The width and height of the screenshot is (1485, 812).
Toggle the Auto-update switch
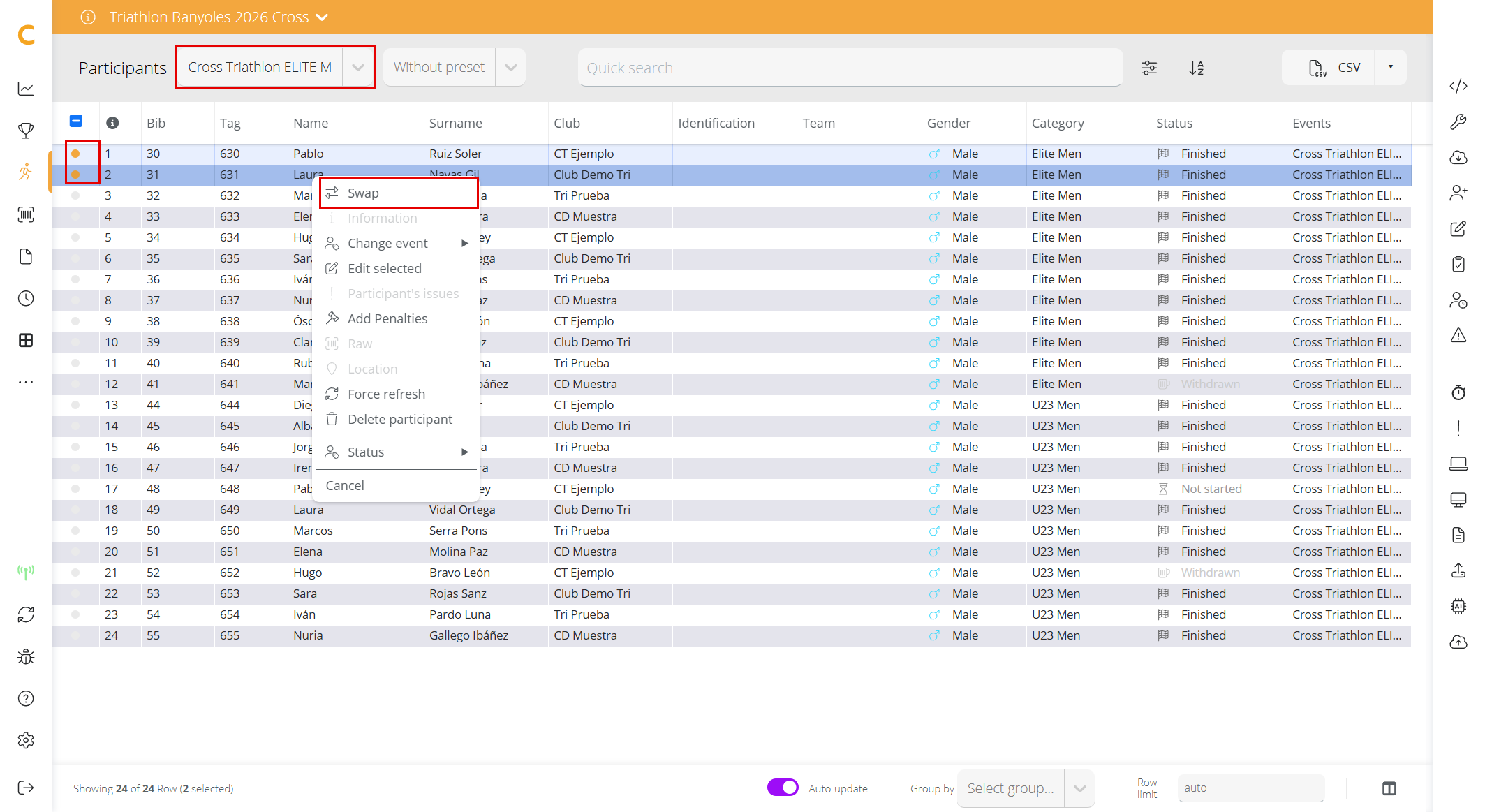point(783,788)
